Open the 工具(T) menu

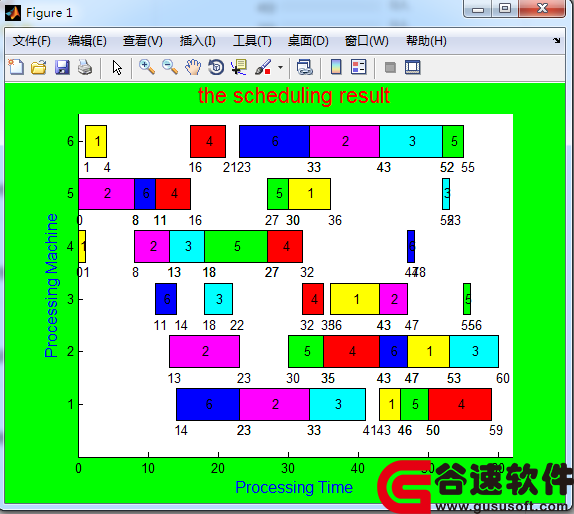(x=253, y=41)
